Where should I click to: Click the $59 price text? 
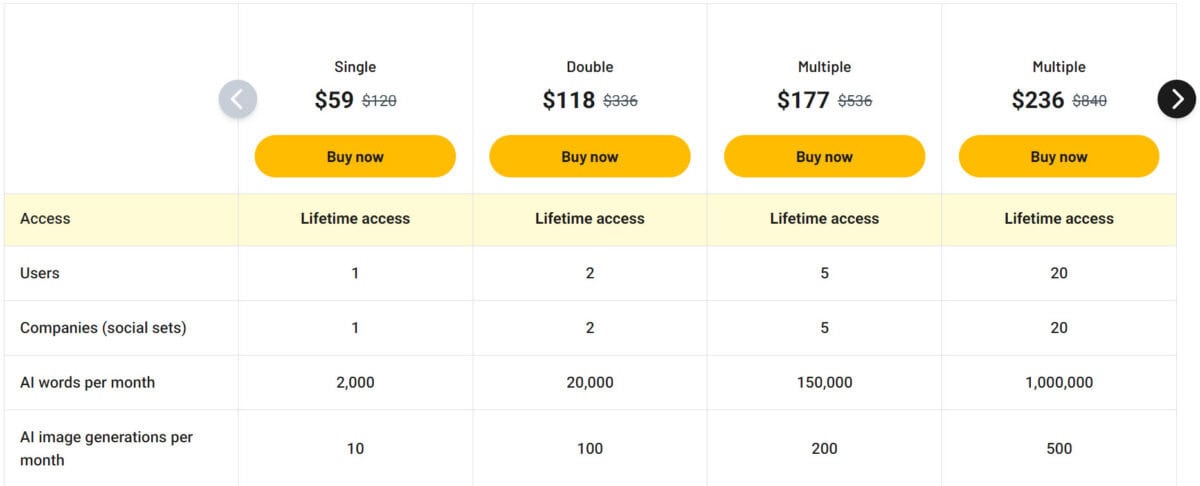[334, 100]
